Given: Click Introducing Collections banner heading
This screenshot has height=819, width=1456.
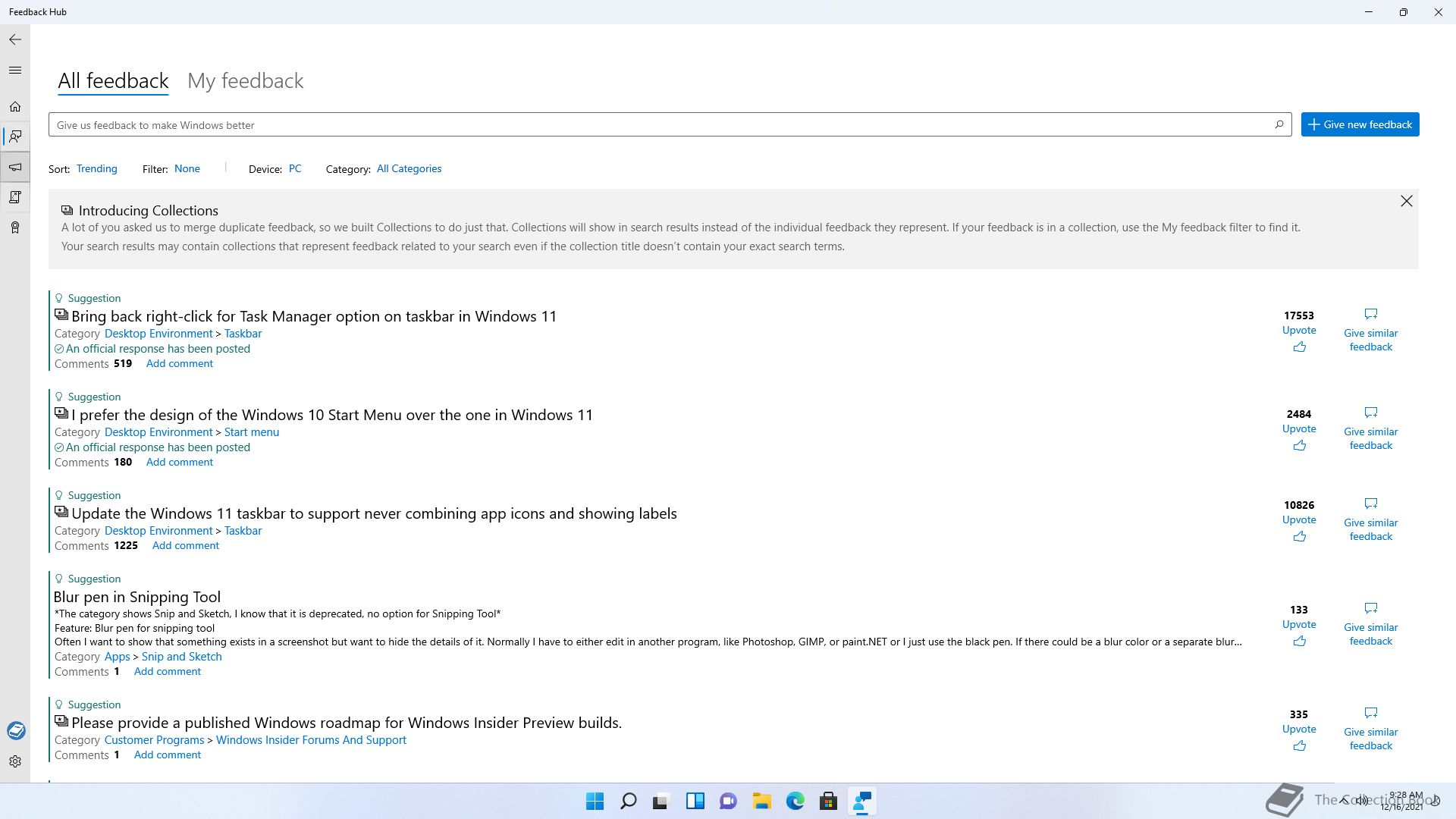Looking at the screenshot, I should (149, 211).
